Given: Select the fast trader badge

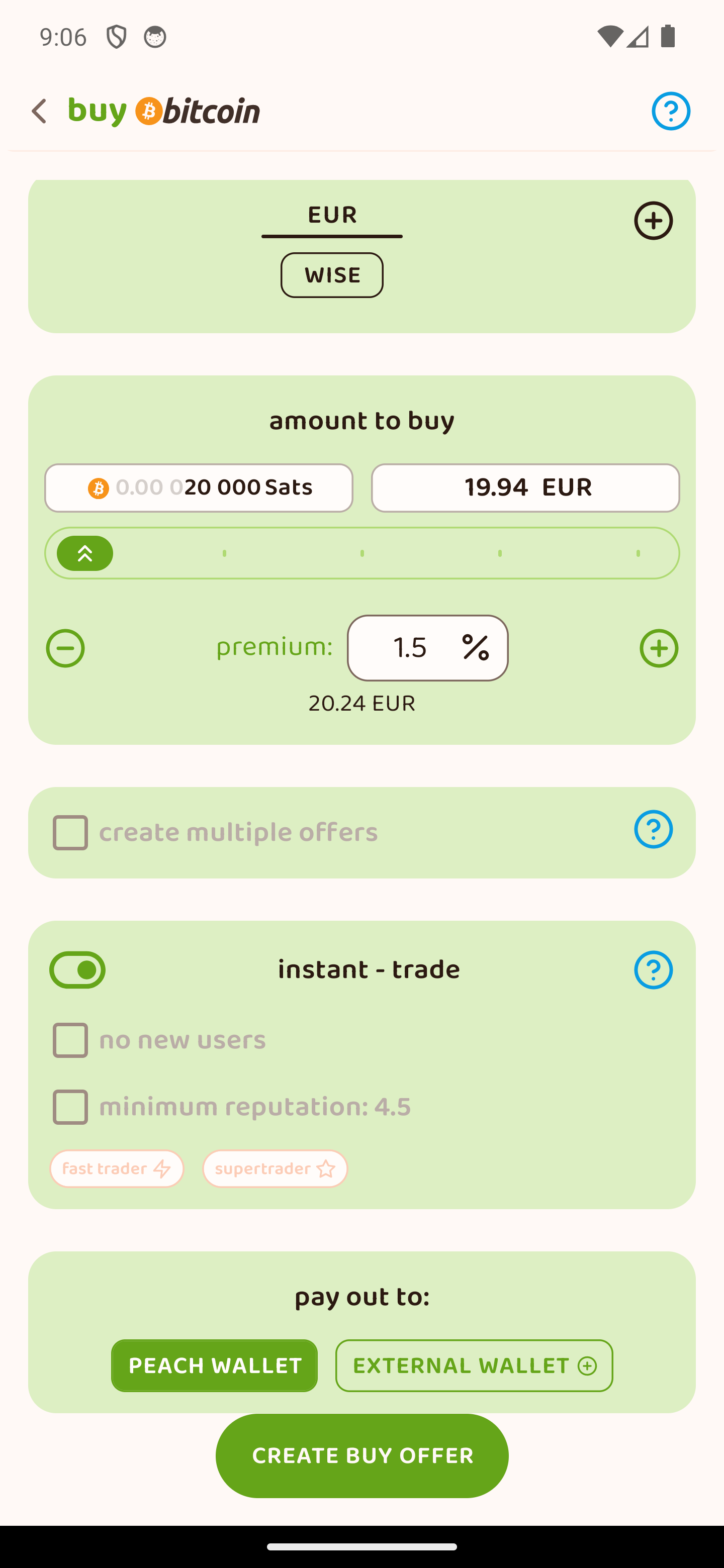Looking at the screenshot, I should 117,1168.
